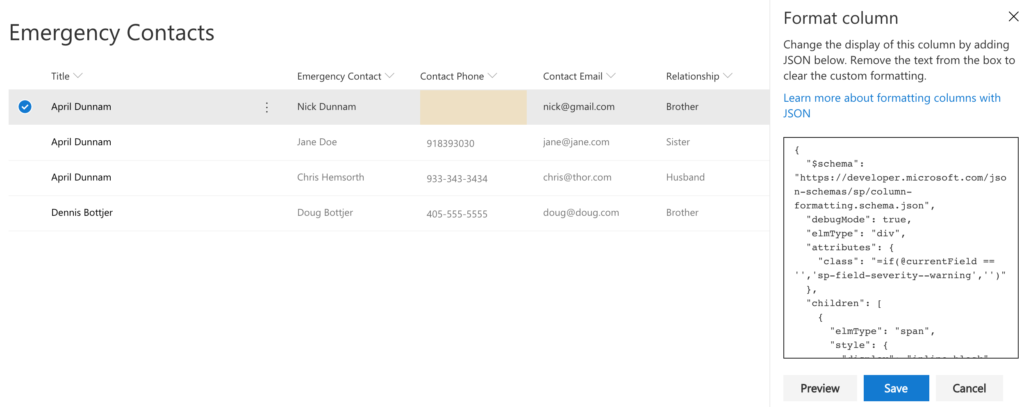
Task: Open the Emergency Contact column dropdown
Action: point(345,76)
